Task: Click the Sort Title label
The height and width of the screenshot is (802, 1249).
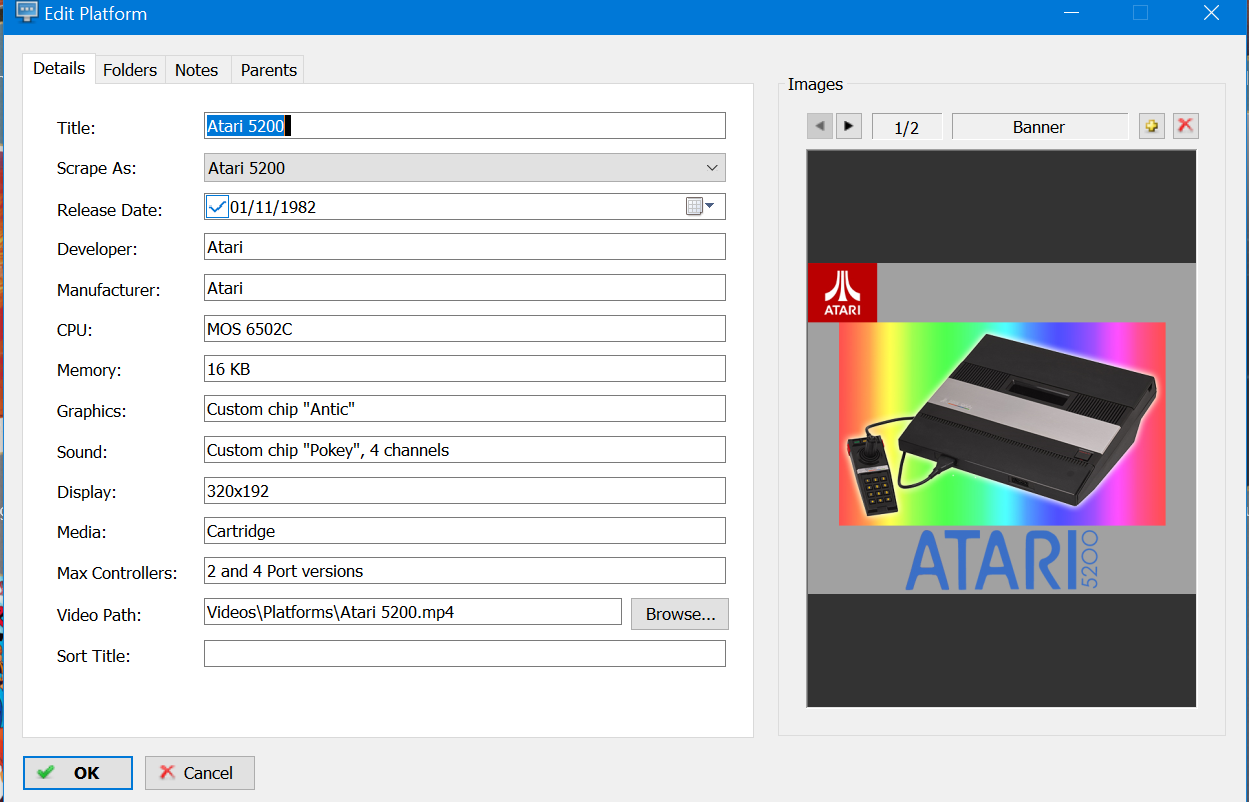Action: (x=94, y=656)
